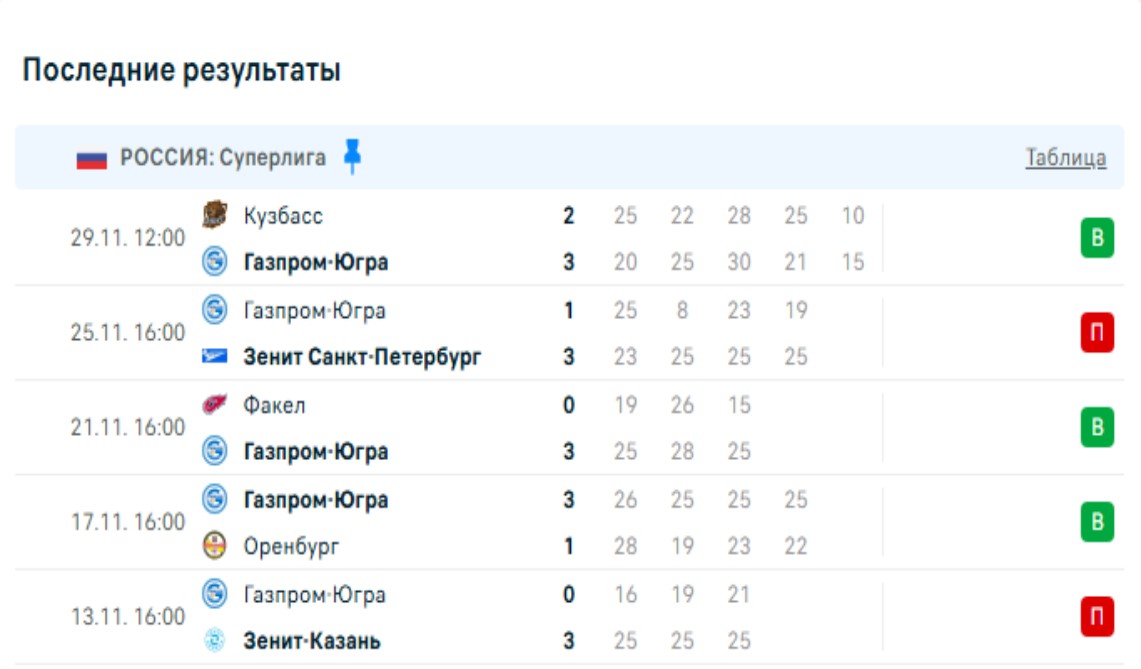This screenshot has width=1141, height=669.
Task: Click the Оренбург team logo
Action: pos(214,547)
